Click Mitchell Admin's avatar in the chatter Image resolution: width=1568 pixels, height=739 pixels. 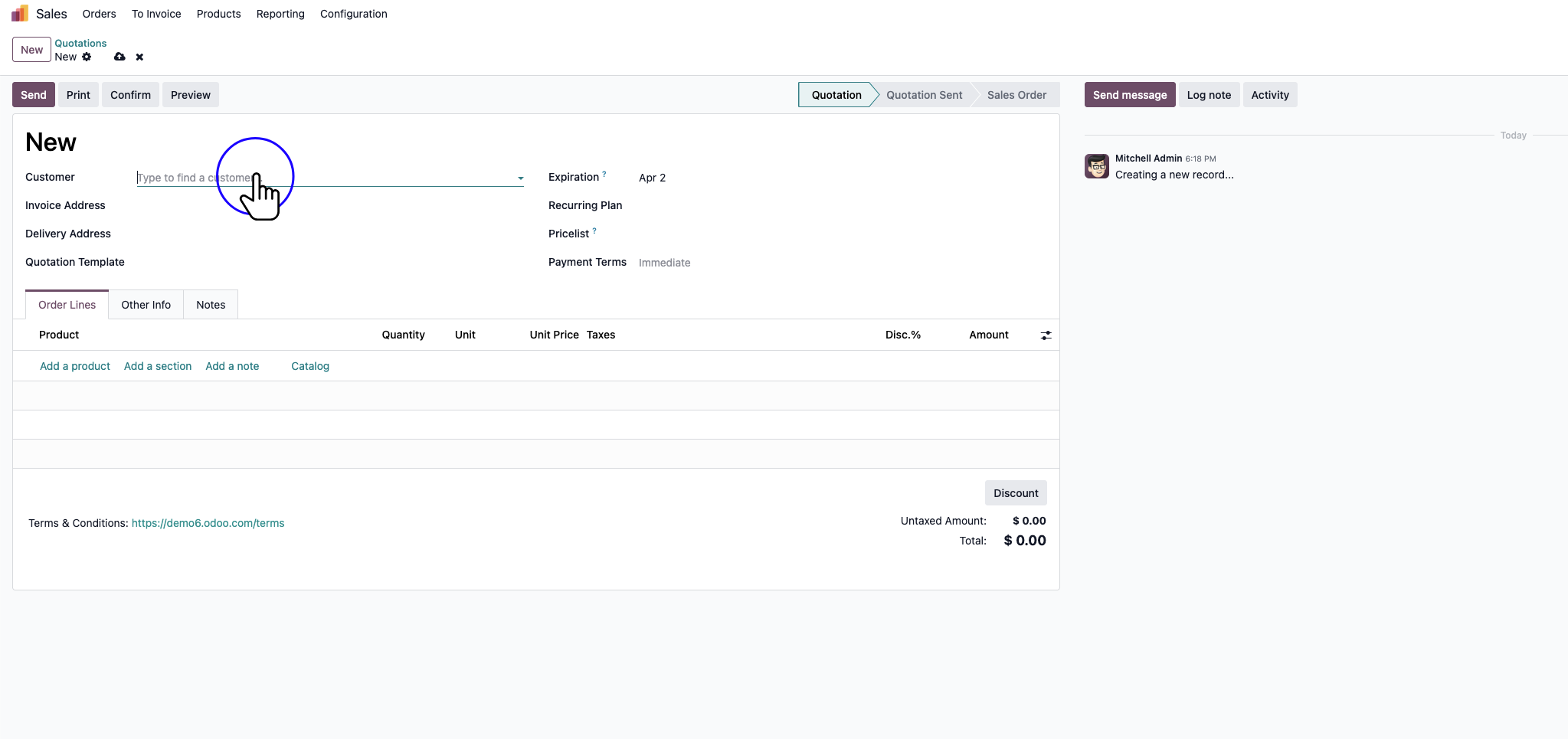tap(1096, 165)
